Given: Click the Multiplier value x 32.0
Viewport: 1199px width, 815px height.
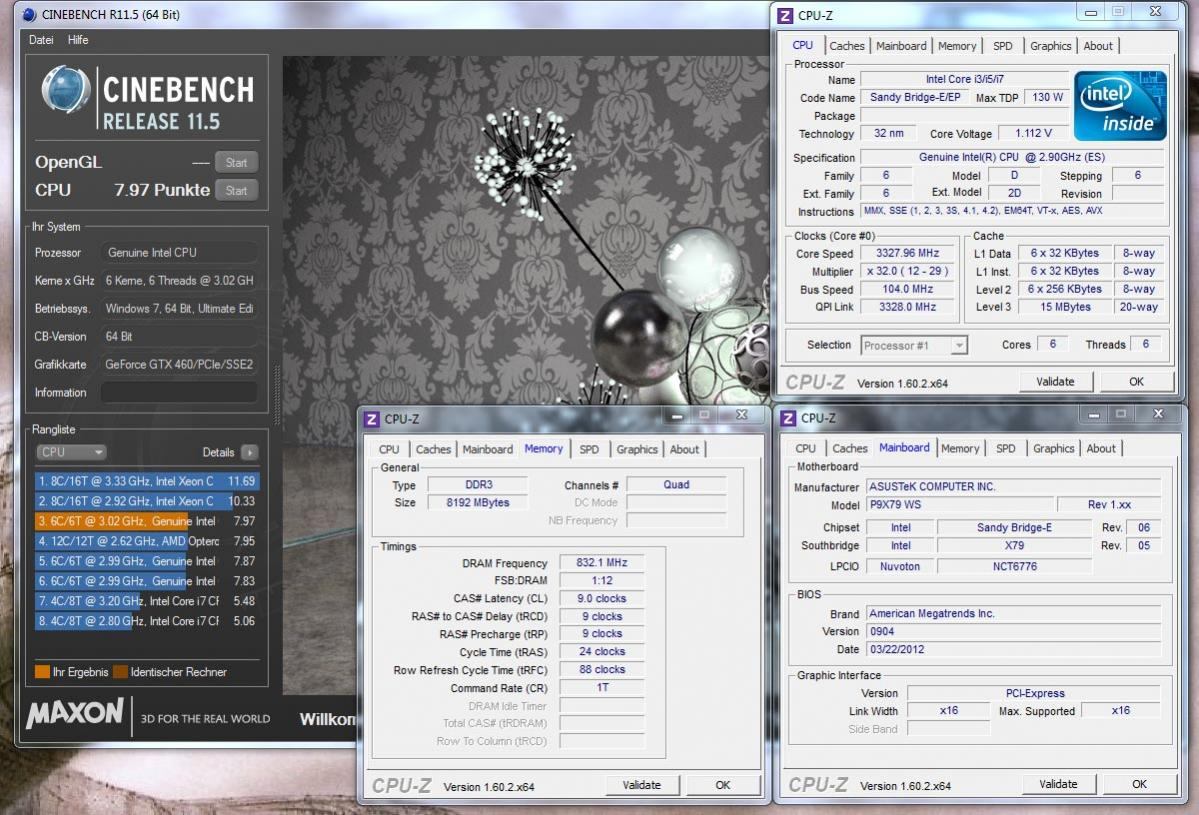Looking at the screenshot, I should pos(907,271).
